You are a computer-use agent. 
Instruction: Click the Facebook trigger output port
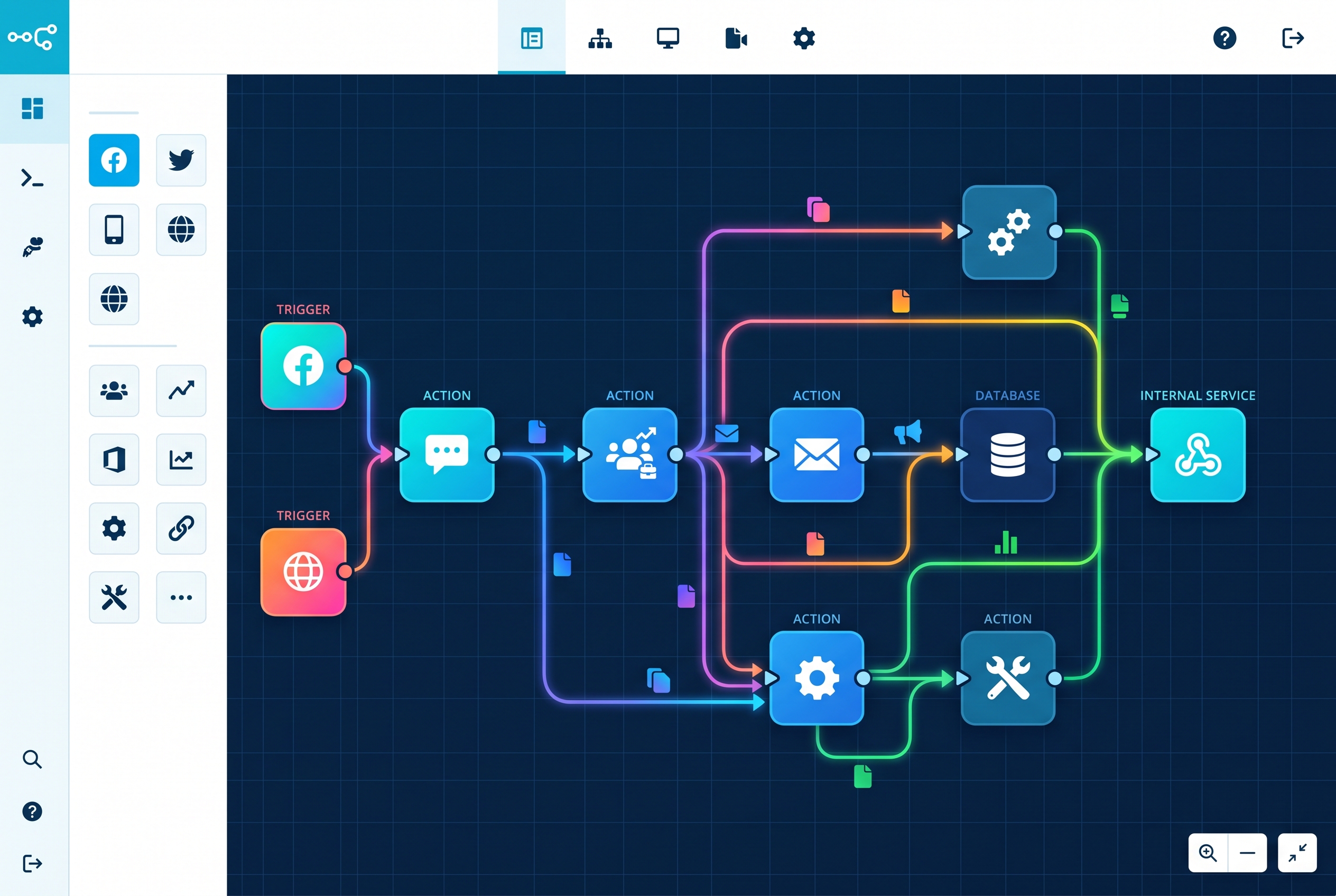click(x=345, y=366)
